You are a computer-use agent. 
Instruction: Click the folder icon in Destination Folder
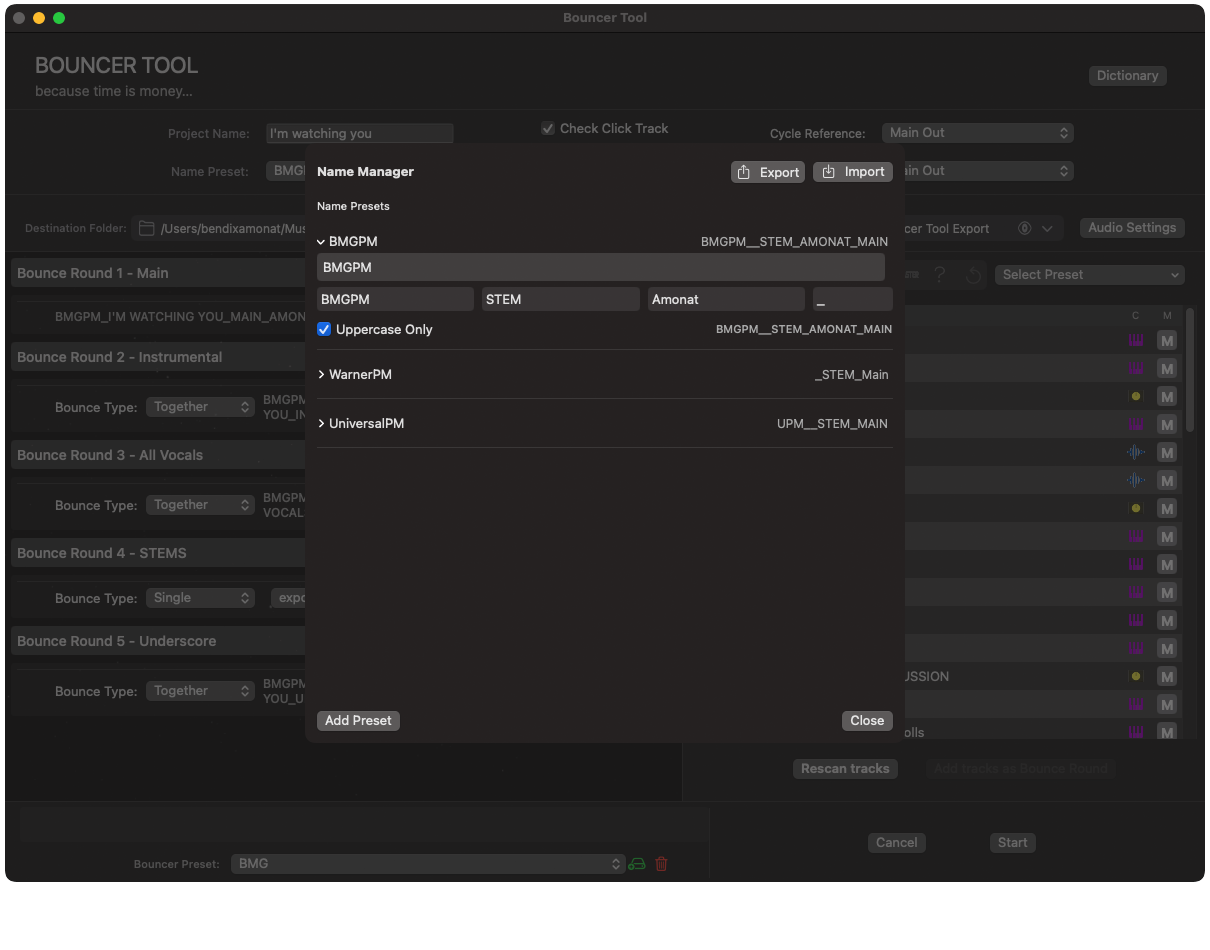pos(146,229)
